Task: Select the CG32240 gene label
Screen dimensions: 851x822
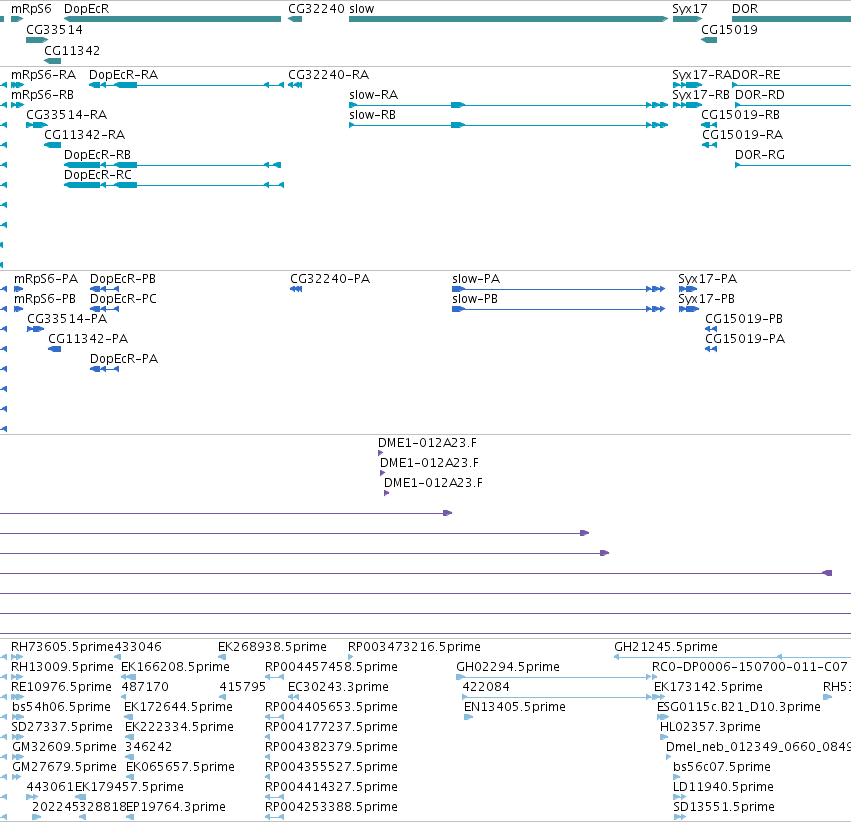Action: pyautogui.click(x=316, y=9)
